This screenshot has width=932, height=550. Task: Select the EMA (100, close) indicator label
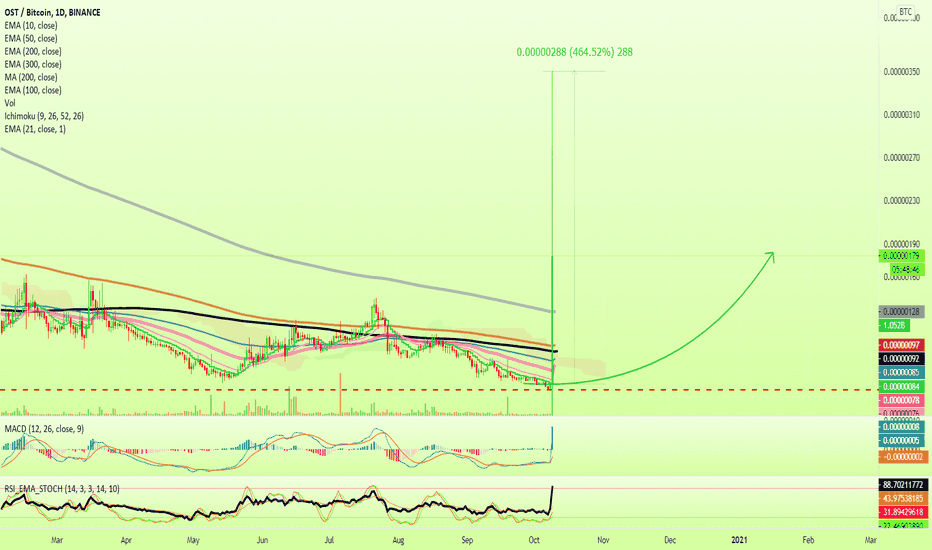[x=33, y=90]
